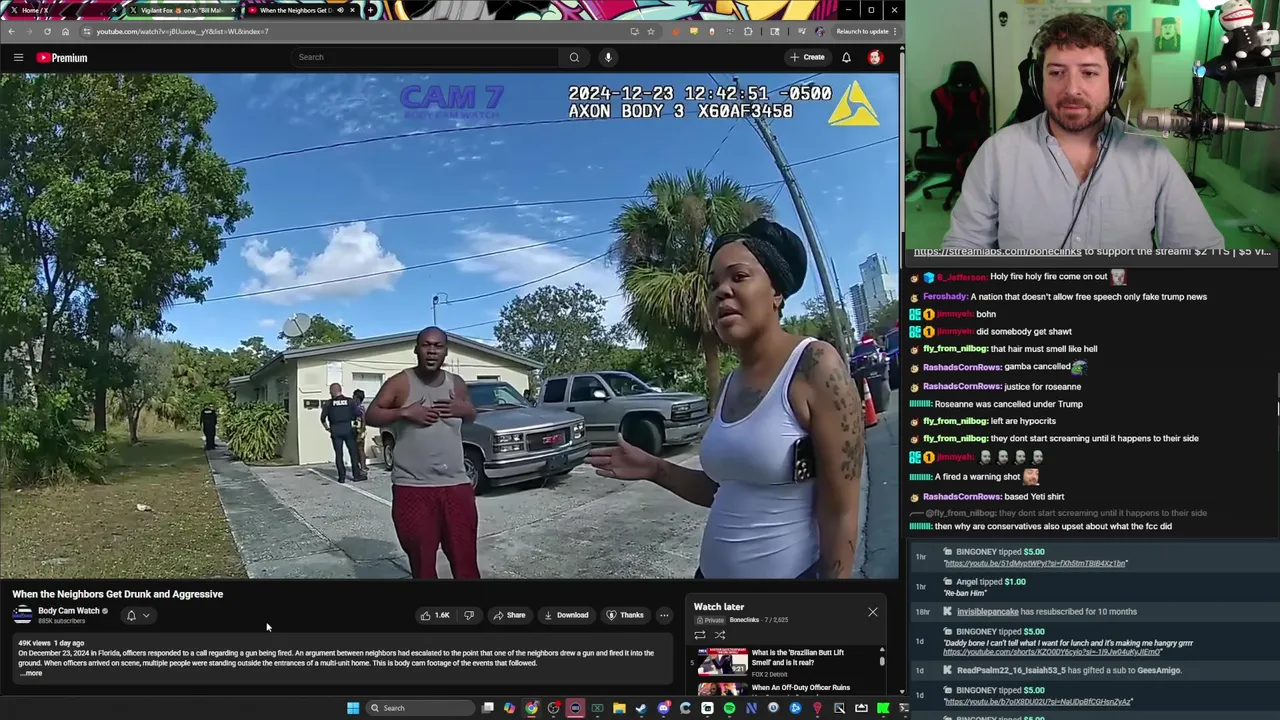Open streamlabs.com/boneclinks support link
1280x720 pixels.
1000,252
